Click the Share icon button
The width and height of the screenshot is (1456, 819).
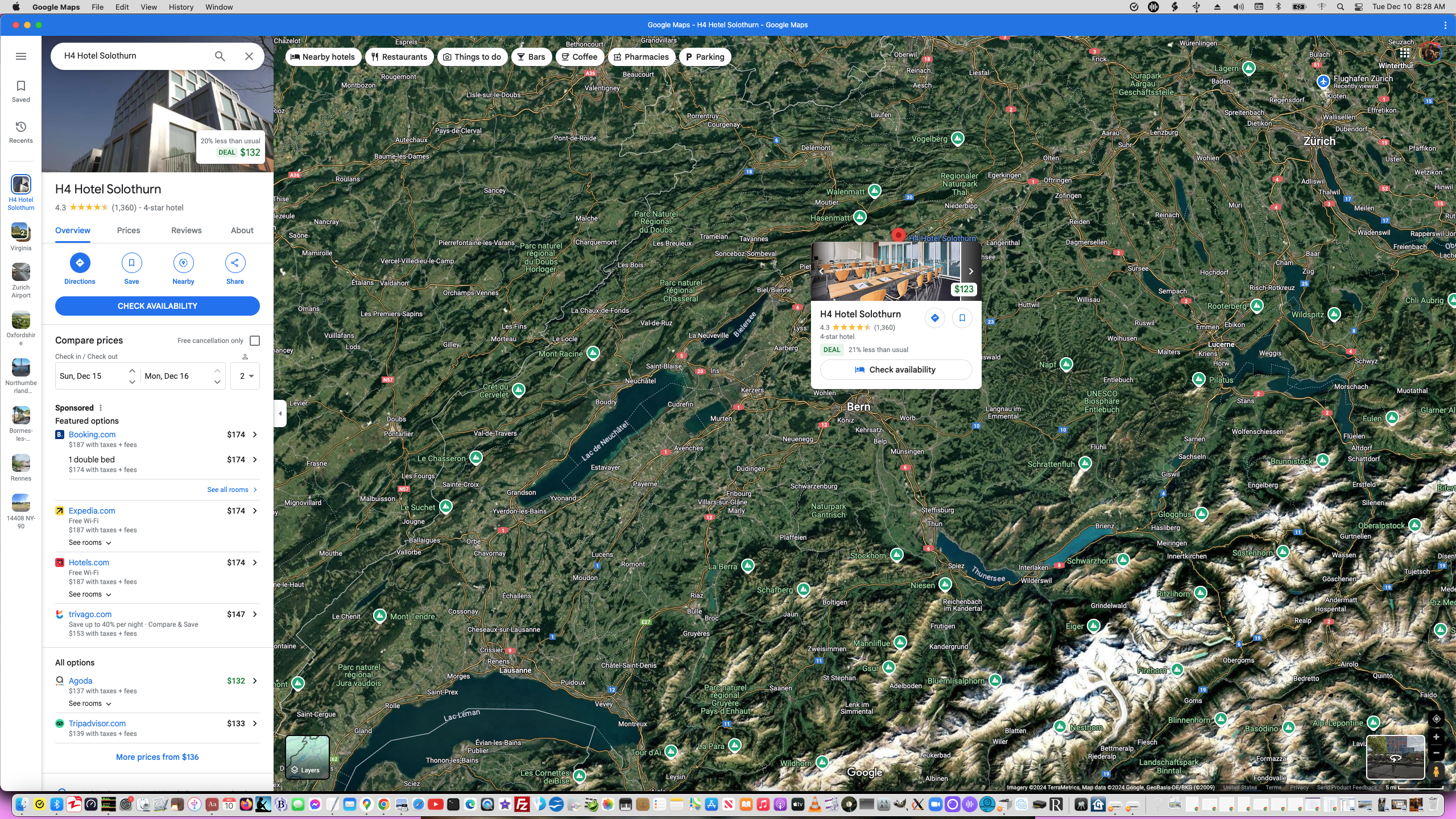click(235, 263)
